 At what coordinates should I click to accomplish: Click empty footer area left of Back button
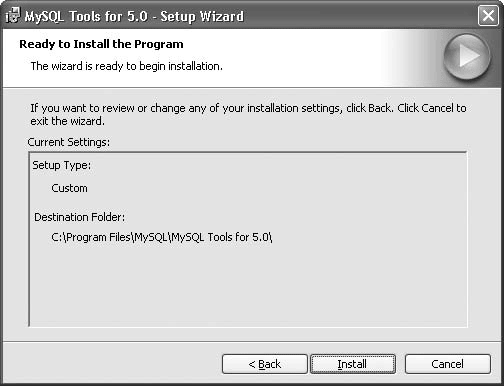(112, 363)
